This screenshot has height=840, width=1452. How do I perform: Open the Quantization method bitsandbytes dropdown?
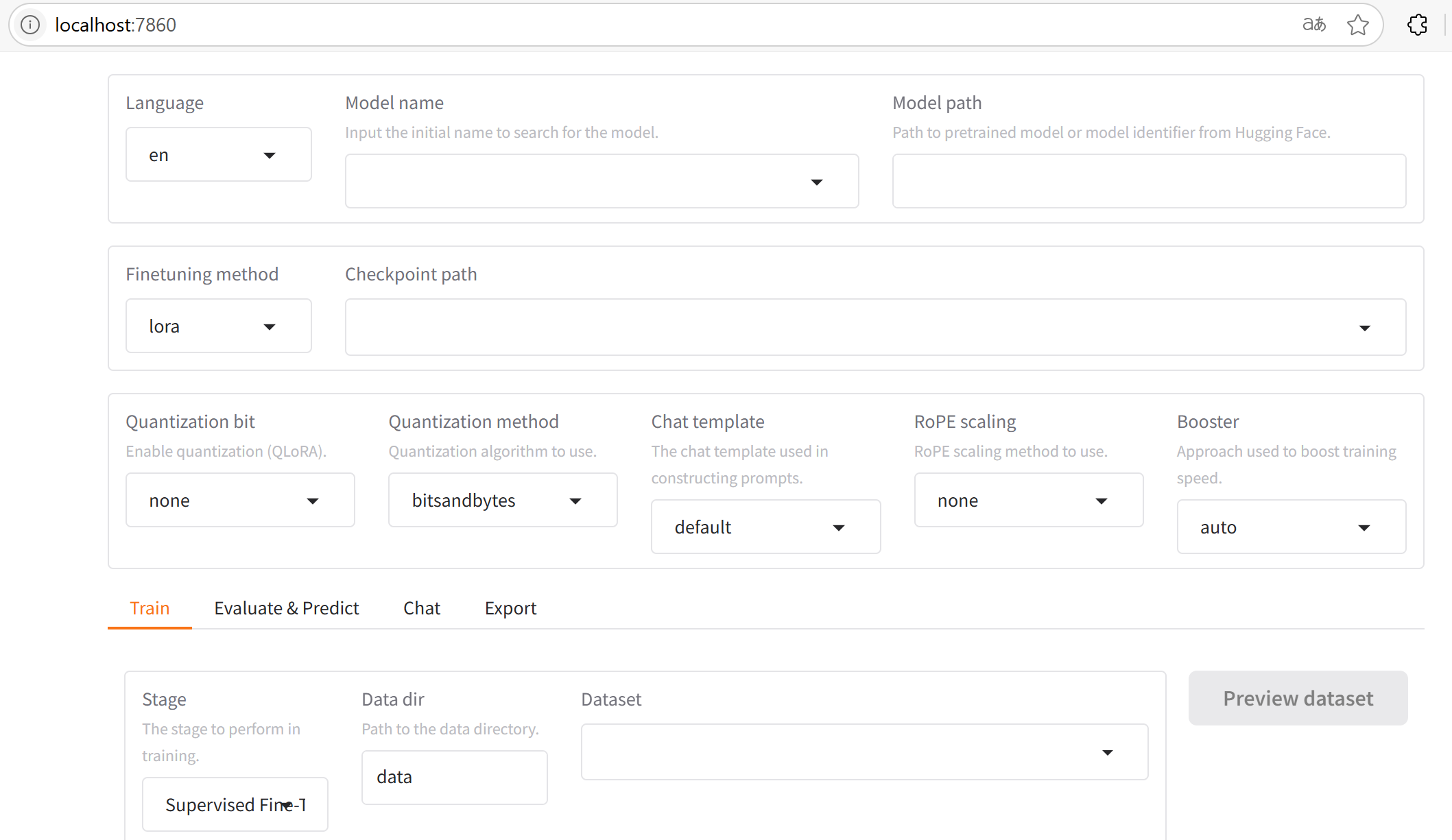pos(502,501)
